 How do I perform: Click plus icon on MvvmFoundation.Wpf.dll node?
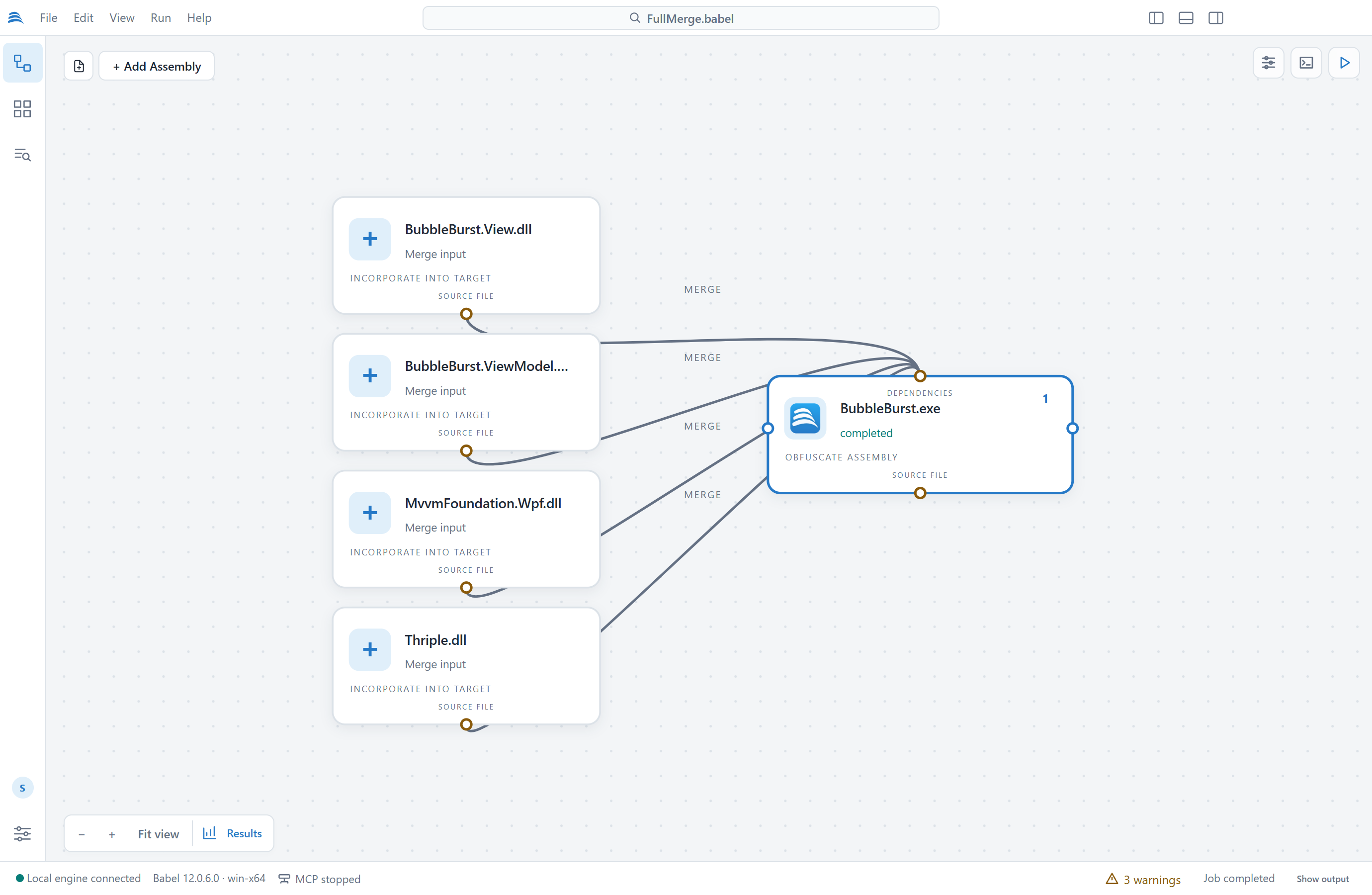370,513
